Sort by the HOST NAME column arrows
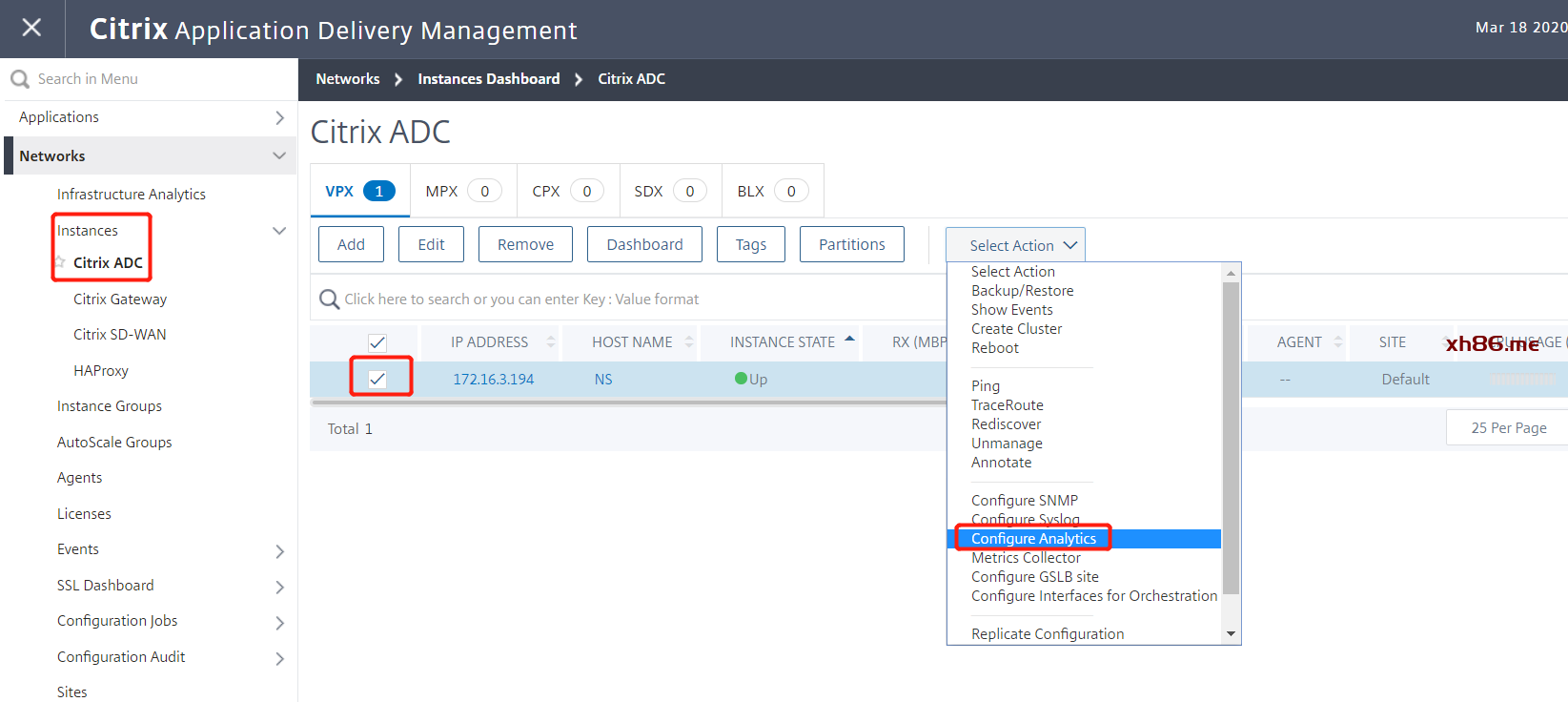1568x702 pixels. [x=689, y=341]
